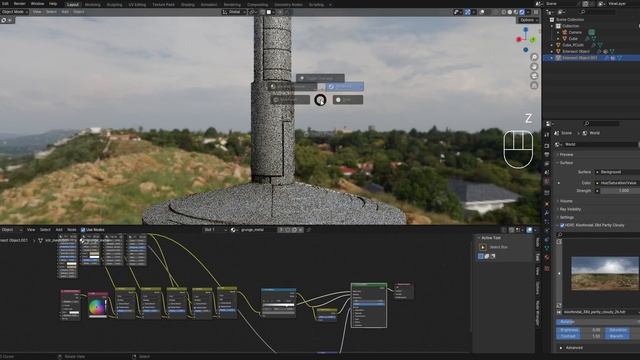Toggle the HDRI Kloofendal checkbox
The width and height of the screenshot is (640, 360).
point(562,225)
